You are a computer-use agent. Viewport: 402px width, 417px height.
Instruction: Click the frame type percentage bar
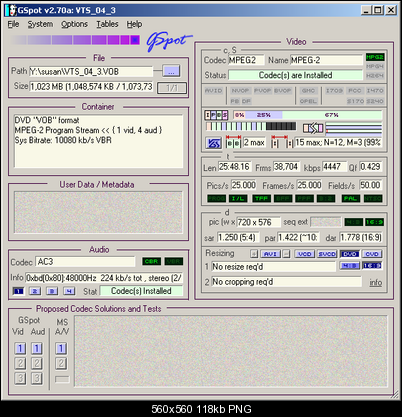(307, 115)
